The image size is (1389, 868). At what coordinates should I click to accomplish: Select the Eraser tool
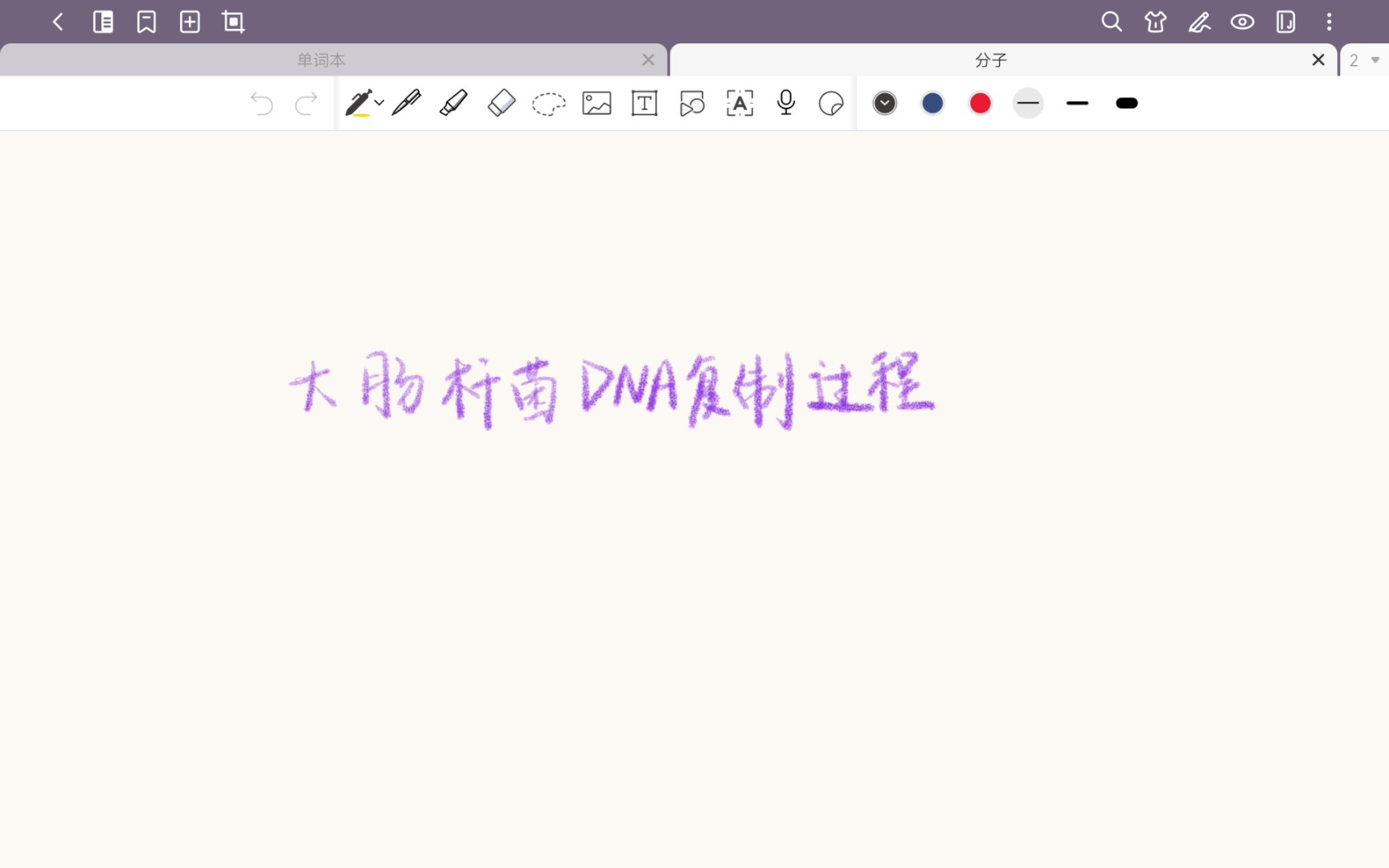(502, 103)
